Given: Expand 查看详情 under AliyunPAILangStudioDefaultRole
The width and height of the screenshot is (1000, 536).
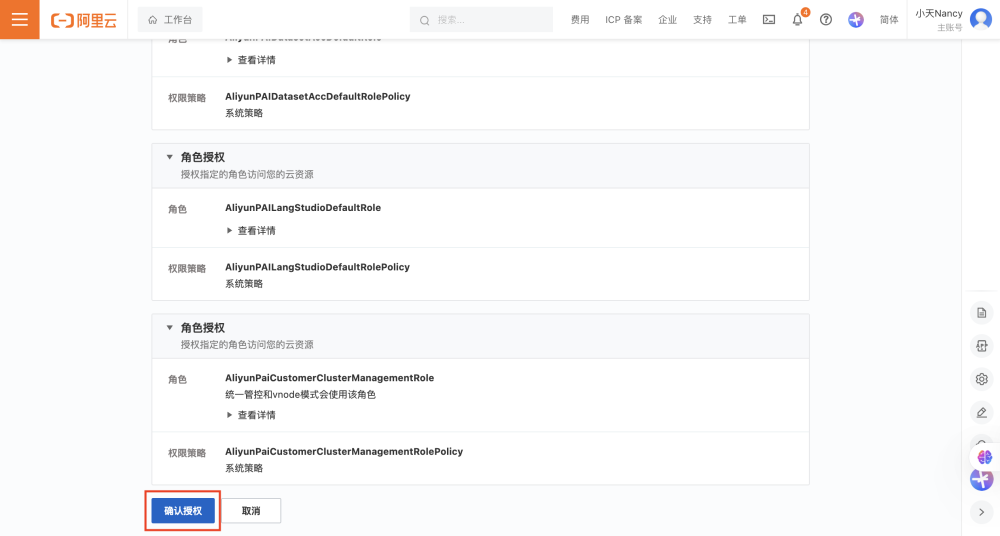Looking at the screenshot, I should coord(251,230).
